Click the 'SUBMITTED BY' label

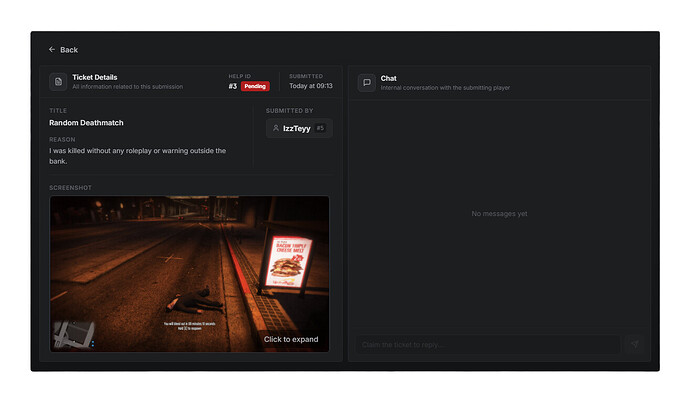click(290, 111)
